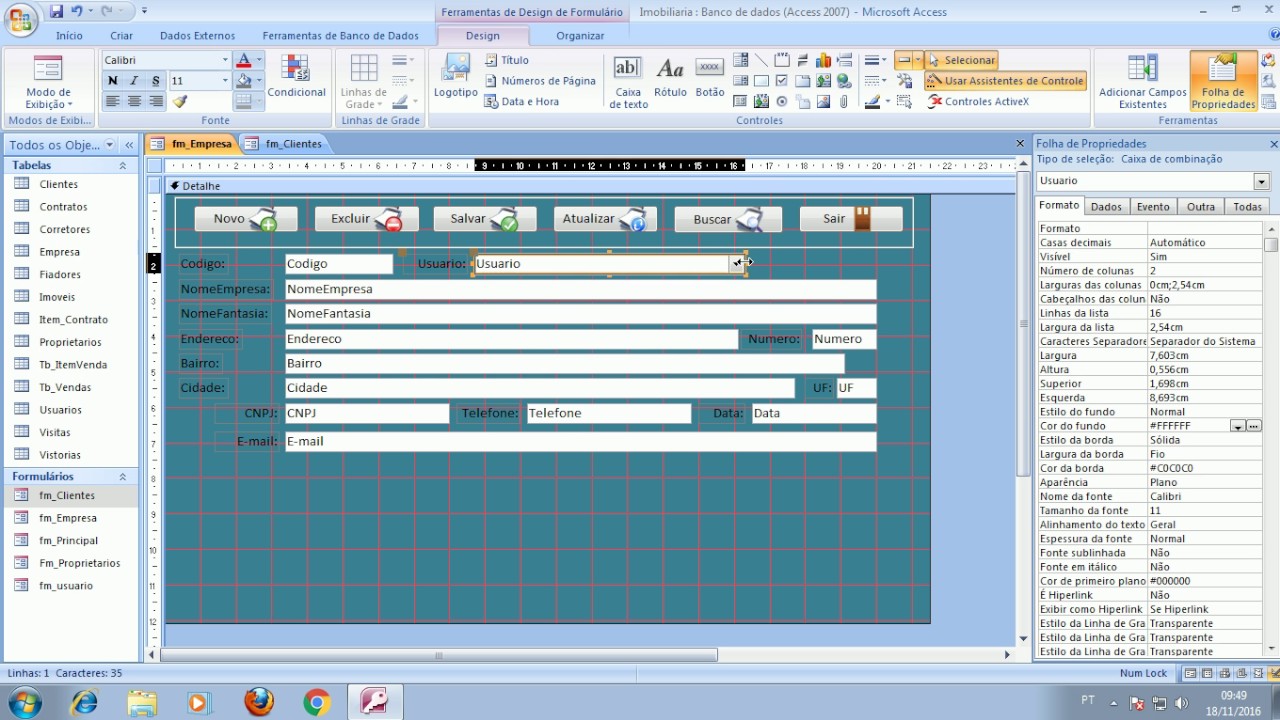Screen dimensions: 1280x720
Task: Open the Evento tab in the property sheet
Action: [1153, 207]
